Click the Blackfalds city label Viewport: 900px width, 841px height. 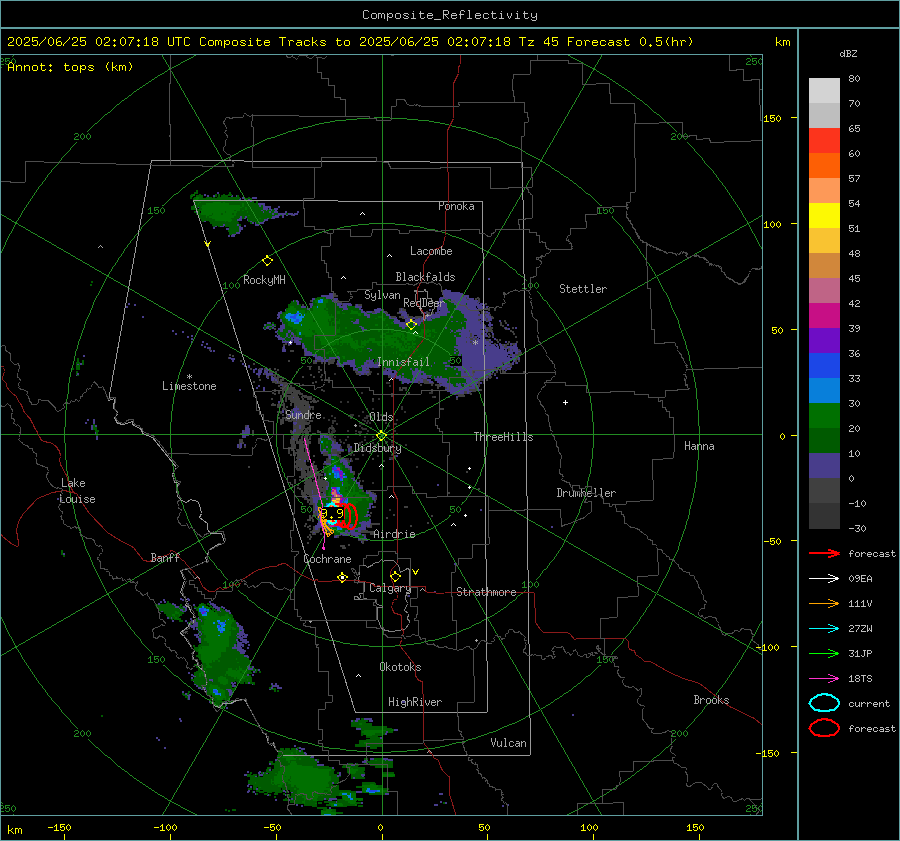pos(425,277)
